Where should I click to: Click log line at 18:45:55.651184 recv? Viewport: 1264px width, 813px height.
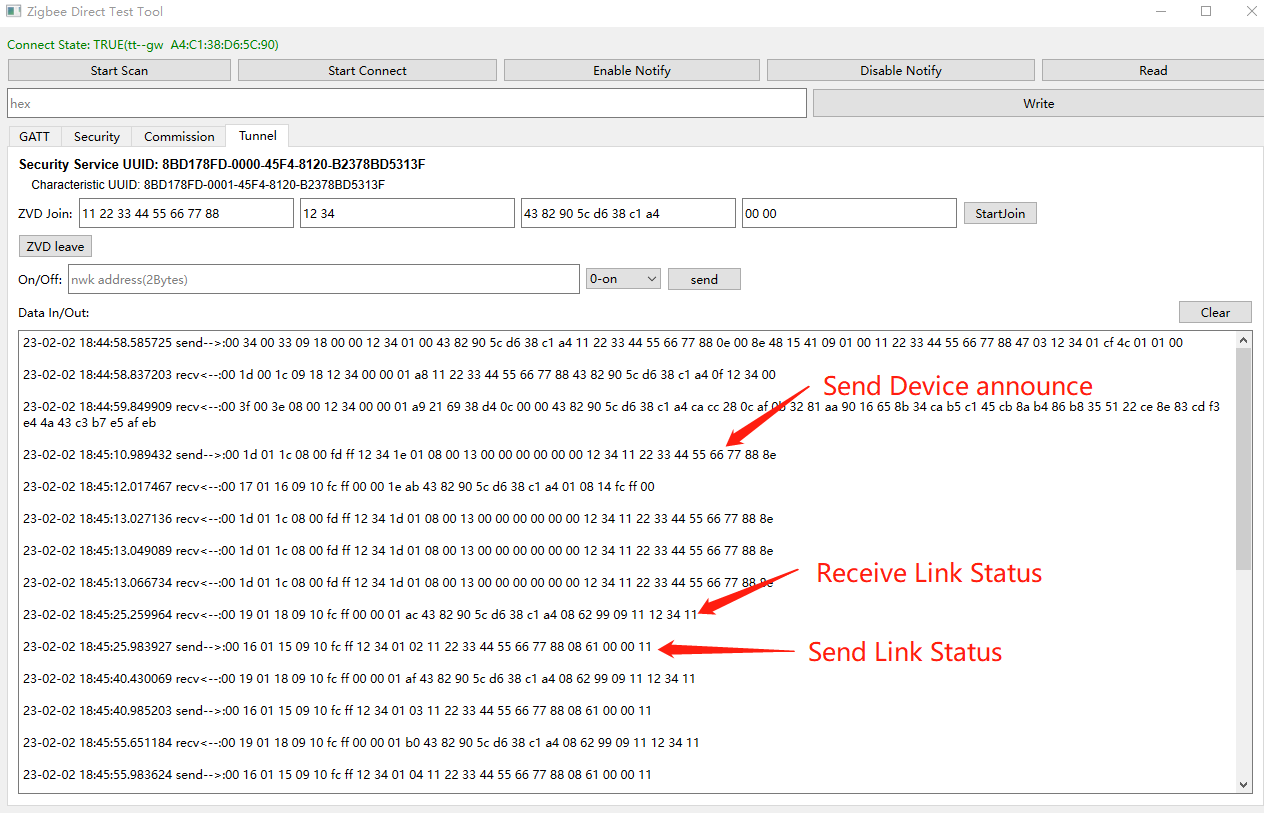[x=361, y=742]
